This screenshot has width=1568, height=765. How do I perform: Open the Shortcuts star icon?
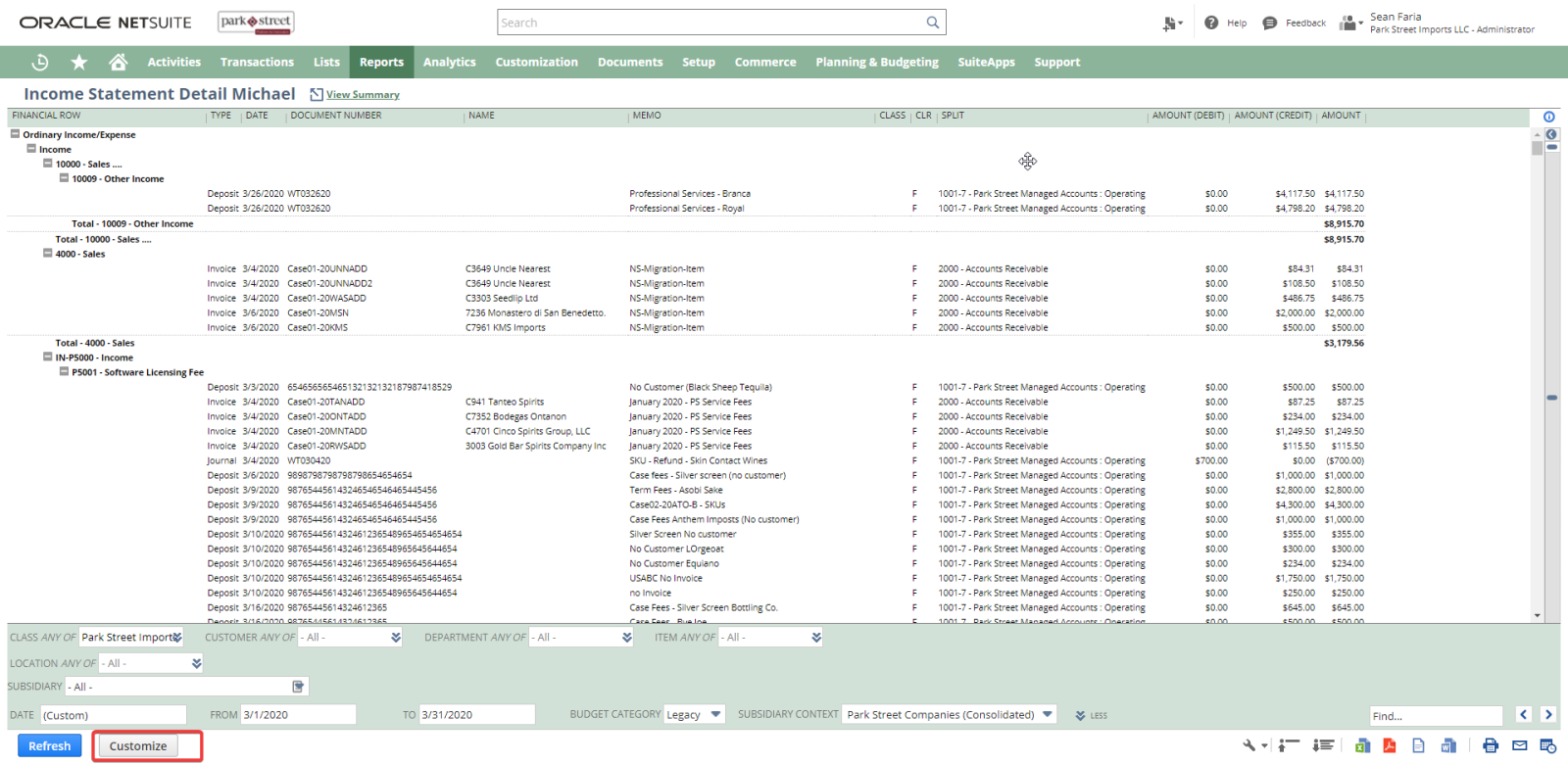click(x=79, y=63)
